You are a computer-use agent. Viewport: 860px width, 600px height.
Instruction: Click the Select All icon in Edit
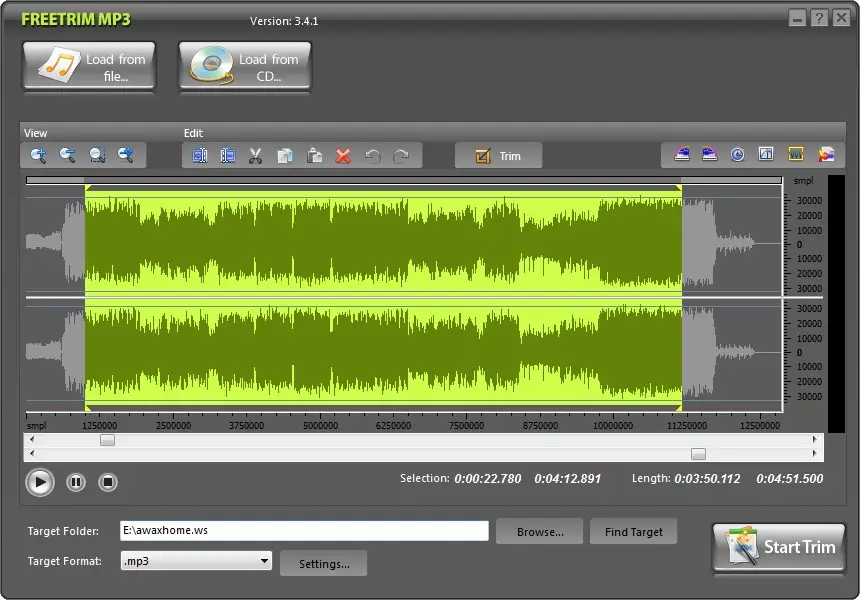200,156
